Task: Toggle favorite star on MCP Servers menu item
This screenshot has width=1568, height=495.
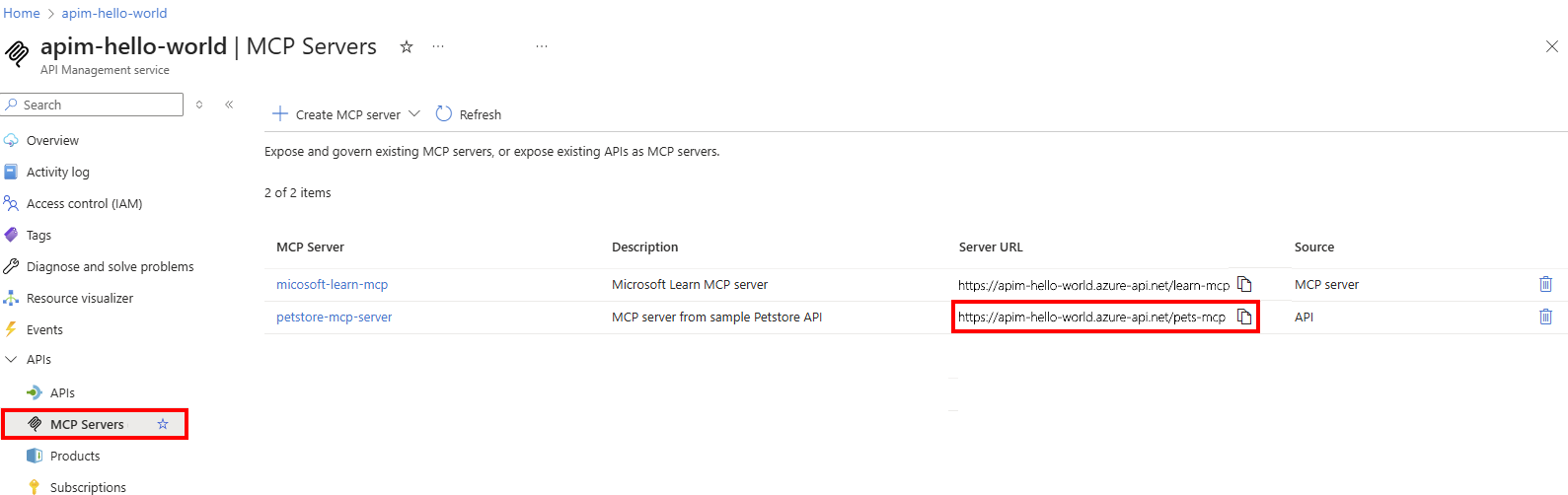Action: 163,424
